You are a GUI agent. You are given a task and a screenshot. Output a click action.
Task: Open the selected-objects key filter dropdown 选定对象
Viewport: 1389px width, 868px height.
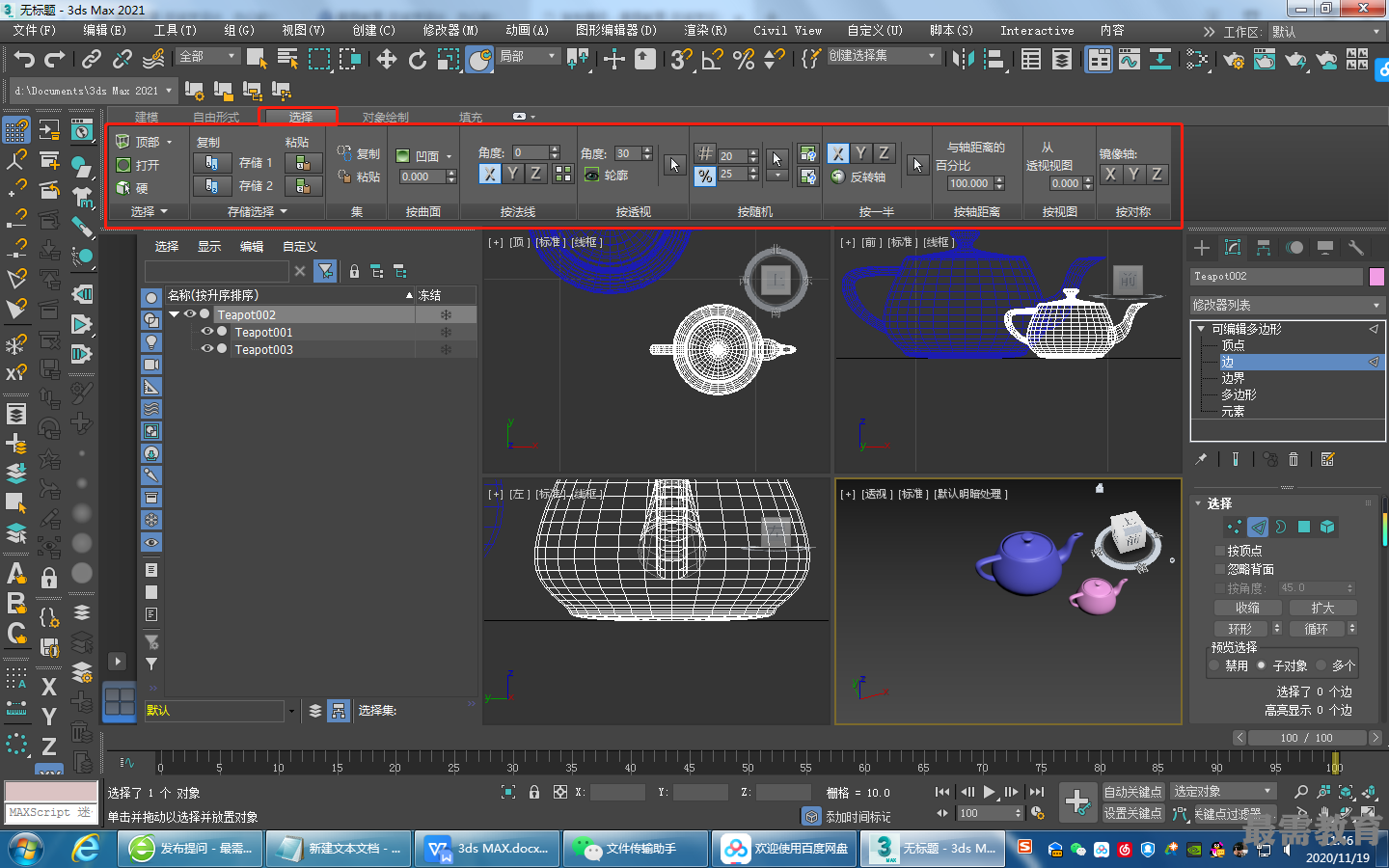(1223, 792)
